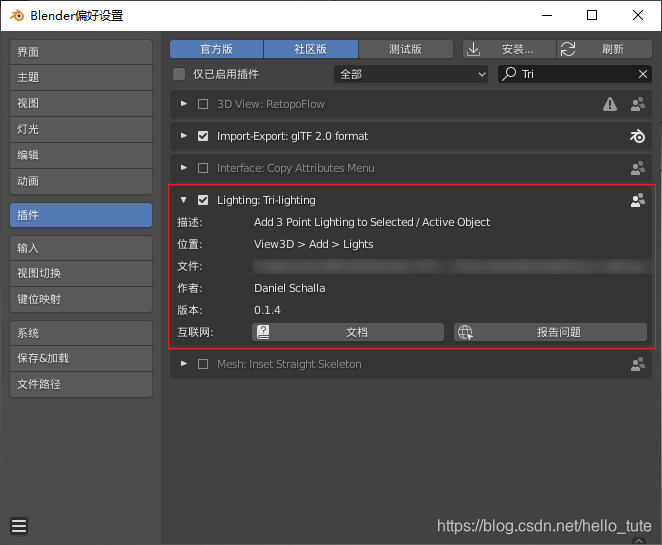Enable the 3D View: RetopoFlow add-on
The height and width of the screenshot is (545, 662).
click(x=203, y=104)
